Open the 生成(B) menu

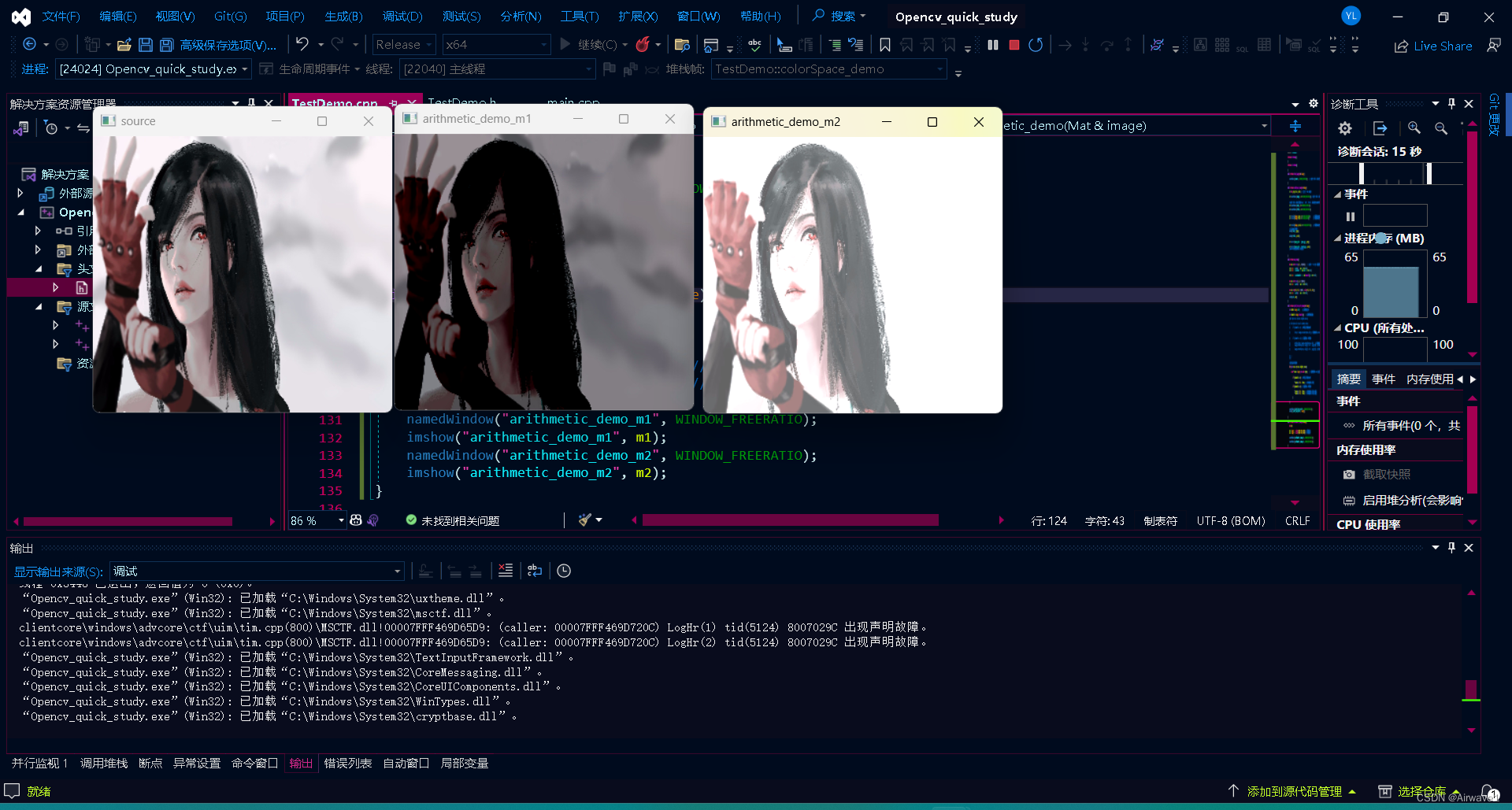[343, 16]
